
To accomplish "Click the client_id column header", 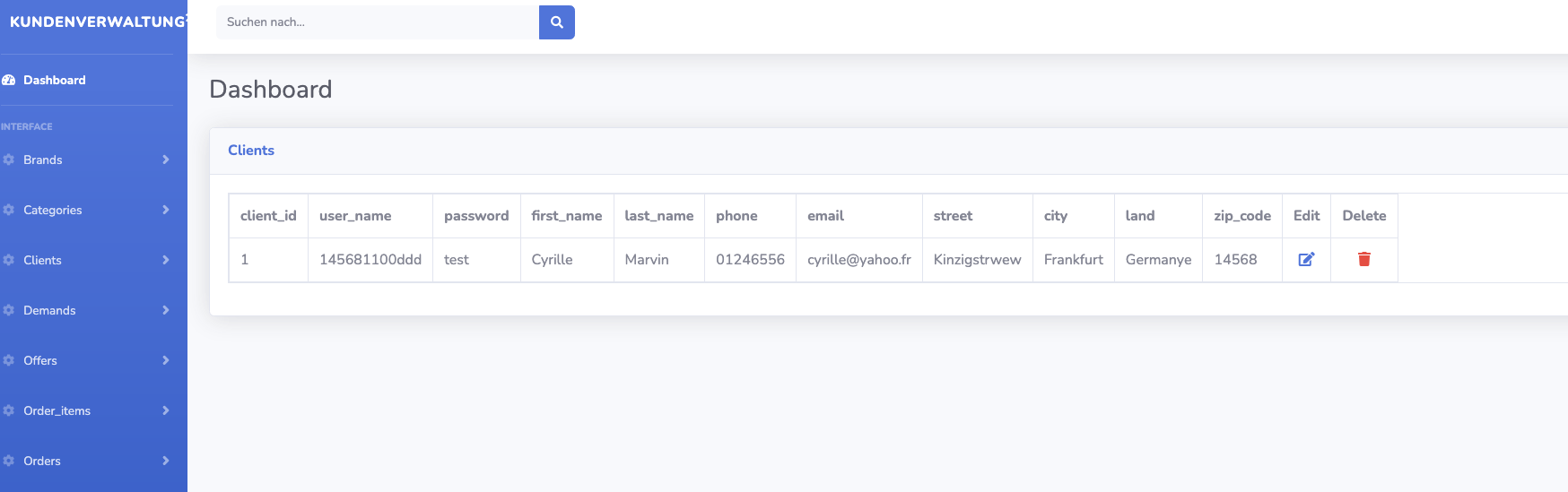I will [x=268, y=216].
